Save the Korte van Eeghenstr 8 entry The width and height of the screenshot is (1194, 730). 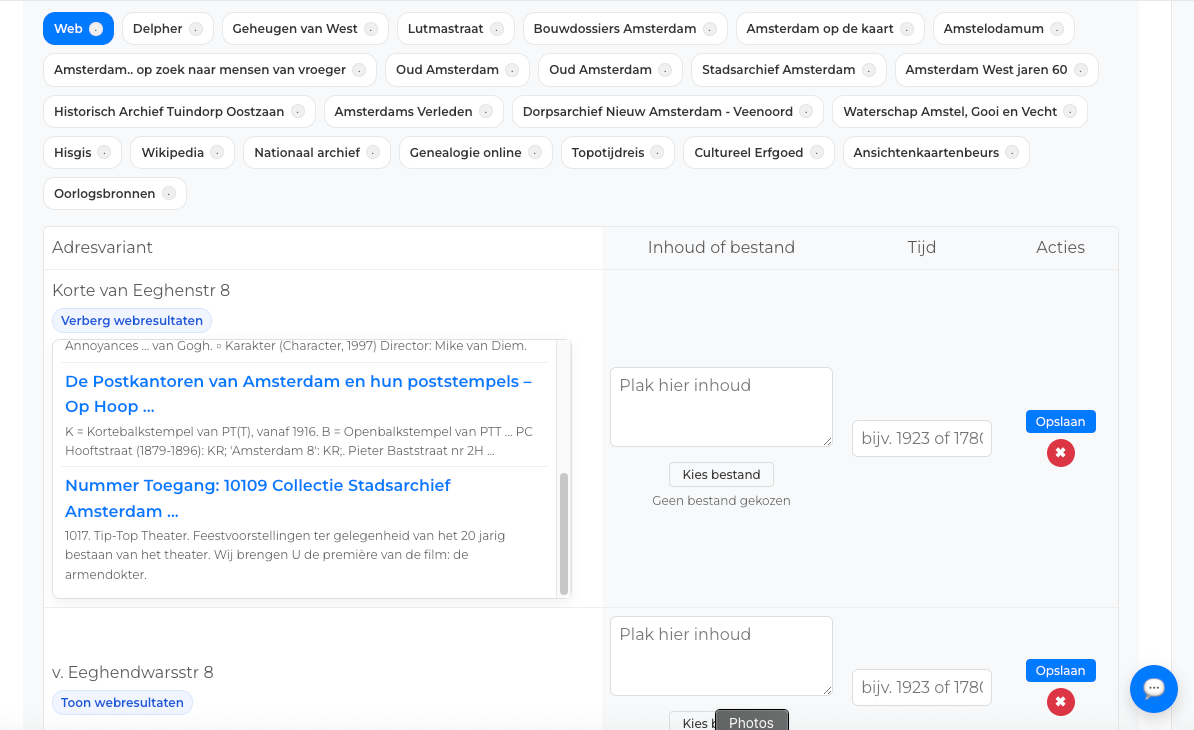1060,422
